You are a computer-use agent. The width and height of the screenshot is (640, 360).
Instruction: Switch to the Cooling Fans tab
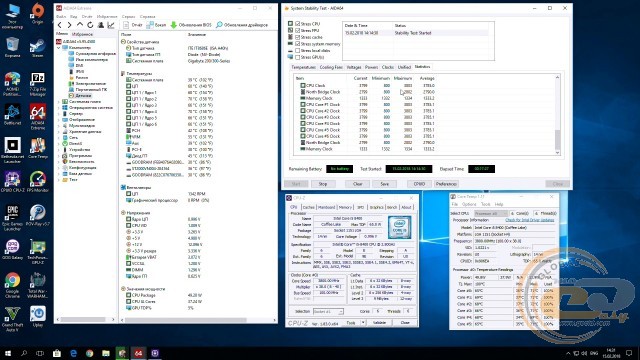(331, 67)
